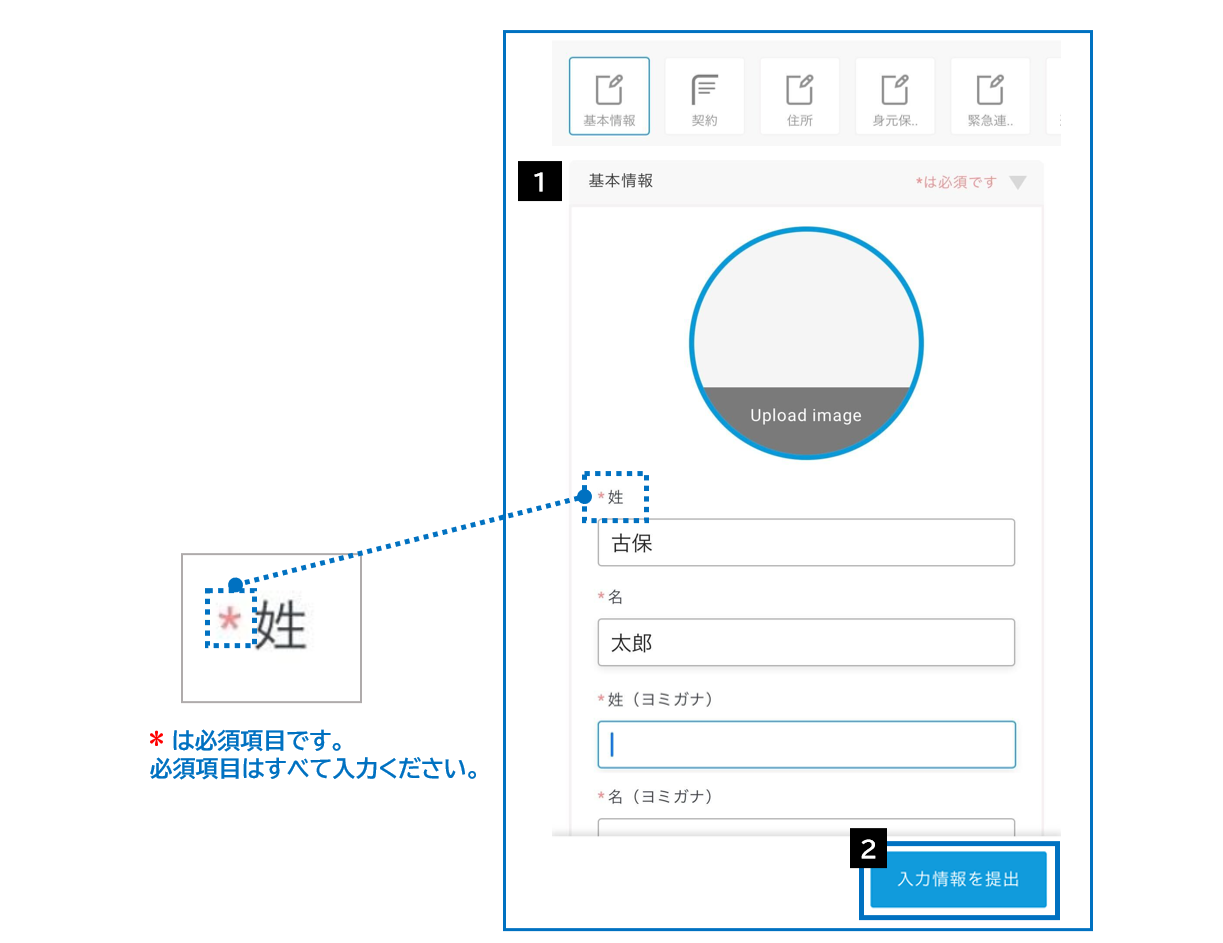Screen dimensions: 1223x943
Task: Click the 基本情報 section header title
Action: pyautogui.click(x=621, y=181)
